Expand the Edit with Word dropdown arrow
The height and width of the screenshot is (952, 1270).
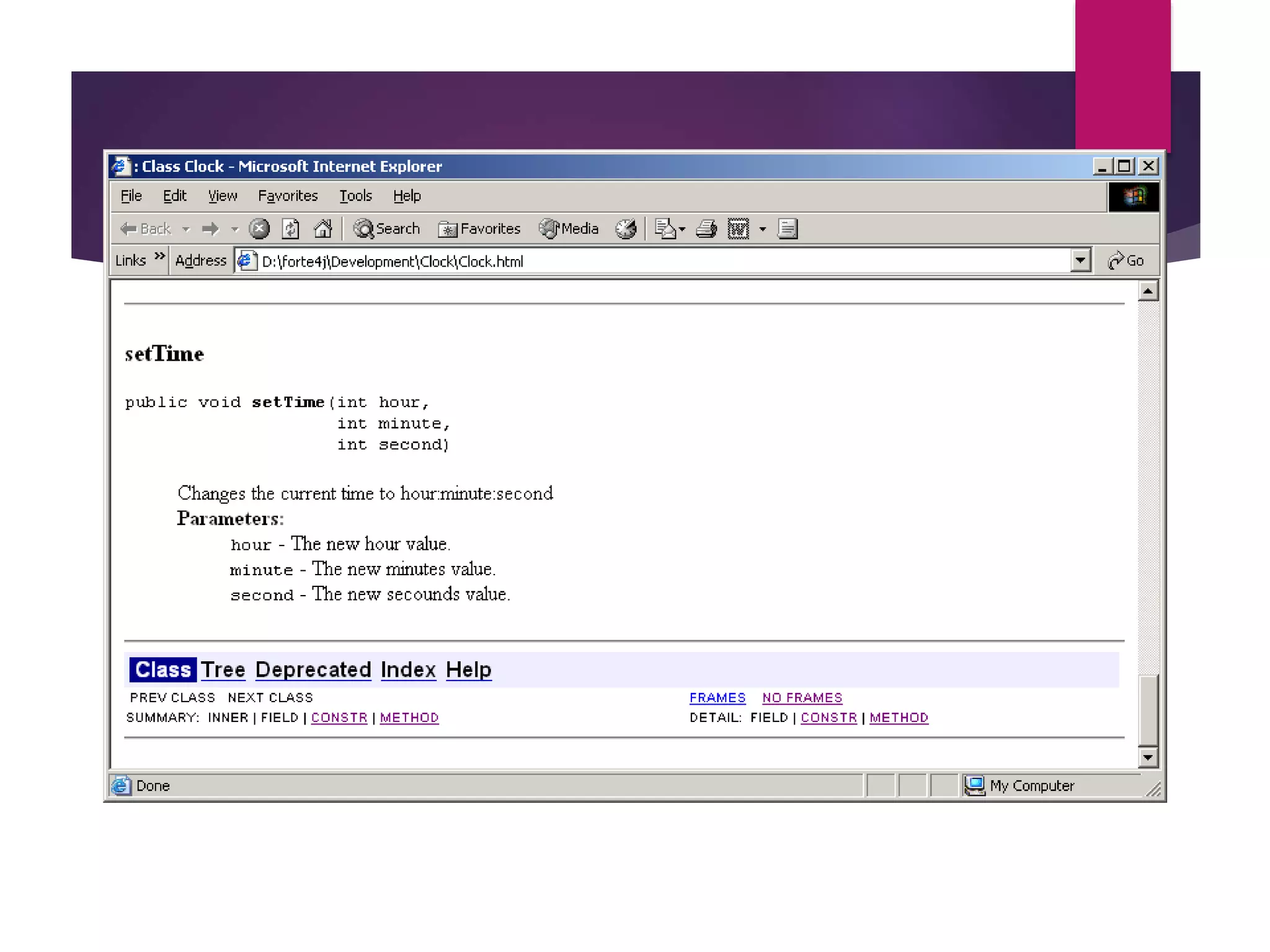pyautogui.click(x=763, y=229)
